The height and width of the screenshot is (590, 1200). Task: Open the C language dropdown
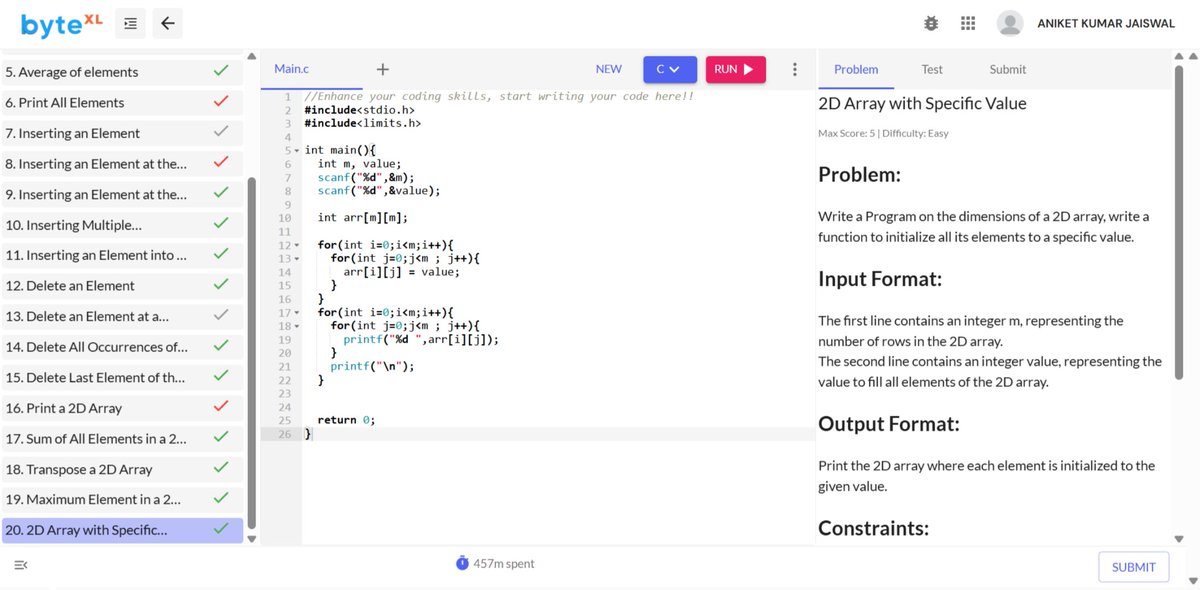[x=670, y=69]
